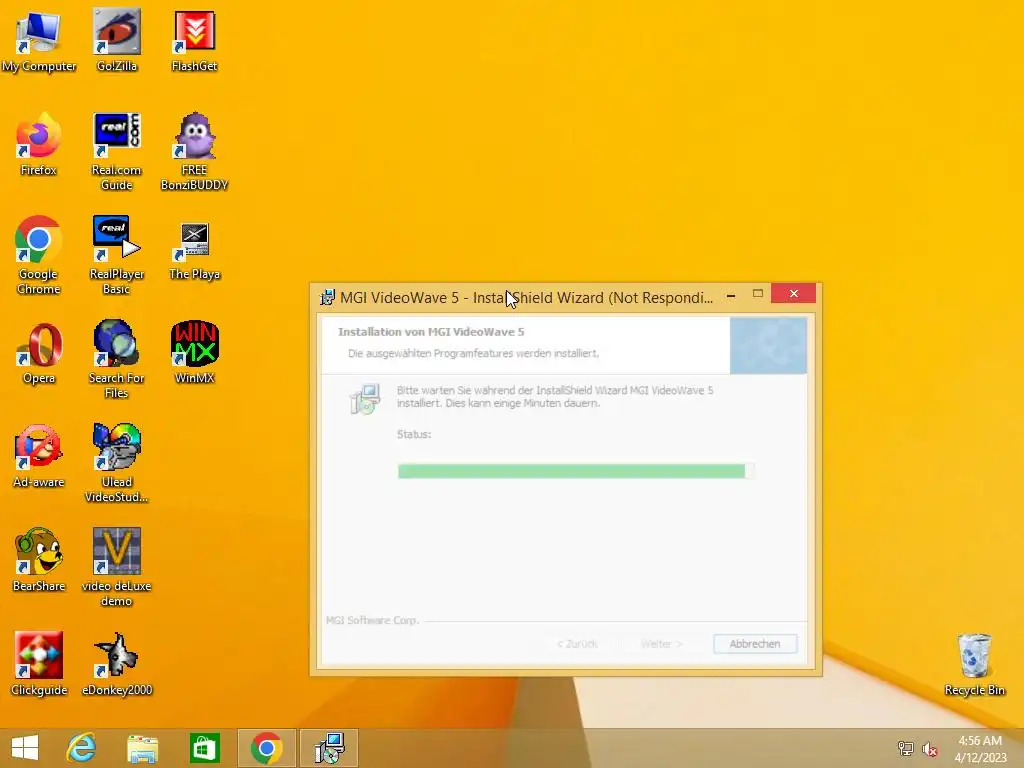Click the "MGI Software Corp." text
Viewport: 1024px width, 768px height.
(372, 620)
